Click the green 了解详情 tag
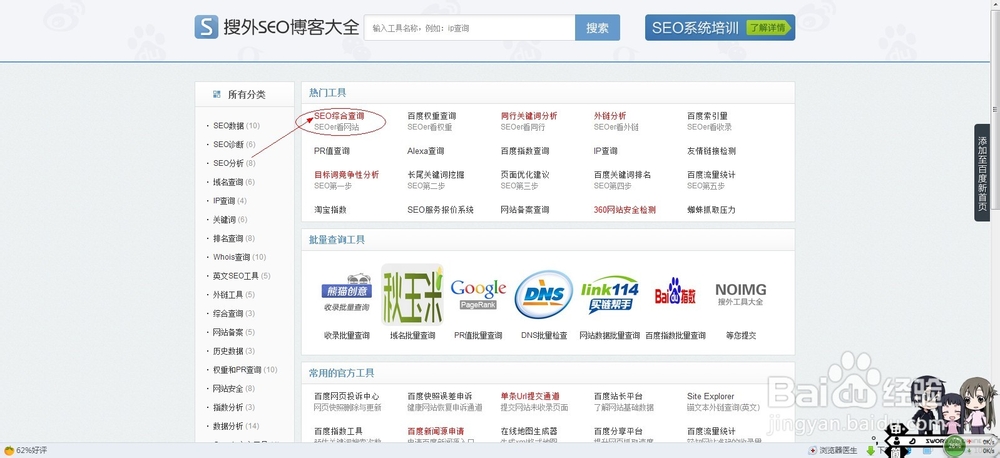Screen dimensions: 1000x458 coord(768,27)
